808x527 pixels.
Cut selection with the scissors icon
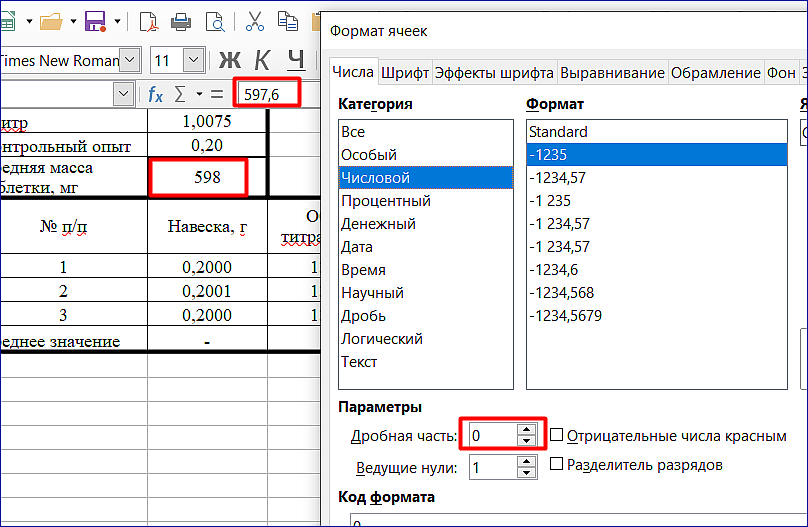pyautogui.click(x=255, y=22)
